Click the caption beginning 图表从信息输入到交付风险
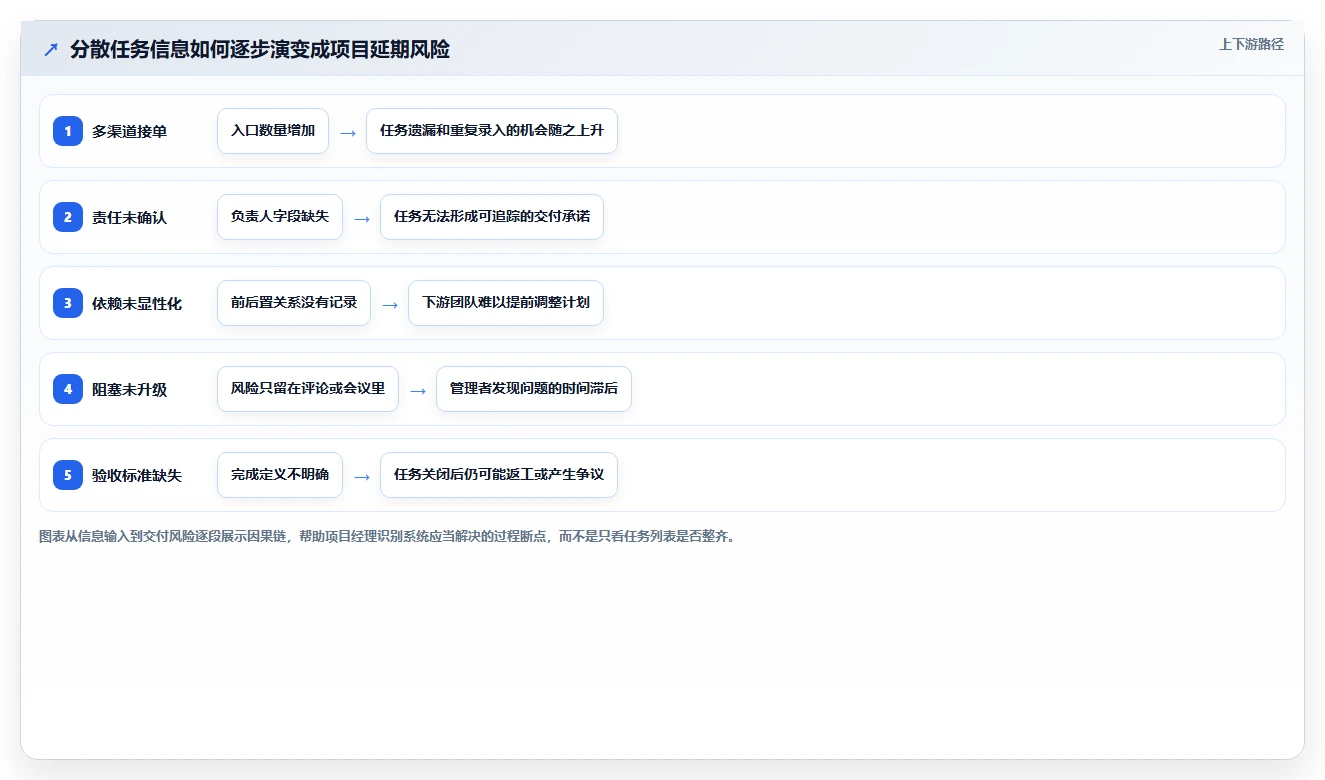This screenshot has width=1325, height=780. 388,536
